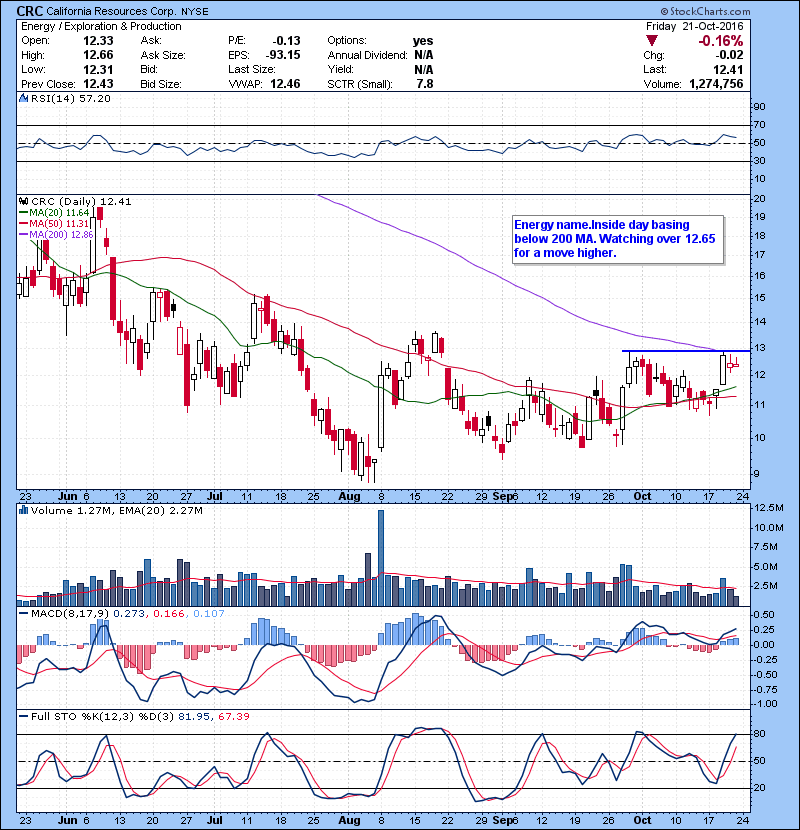Click the Ask Size label
The height and width of the screenshot is (830, 800).
point(163,55)
